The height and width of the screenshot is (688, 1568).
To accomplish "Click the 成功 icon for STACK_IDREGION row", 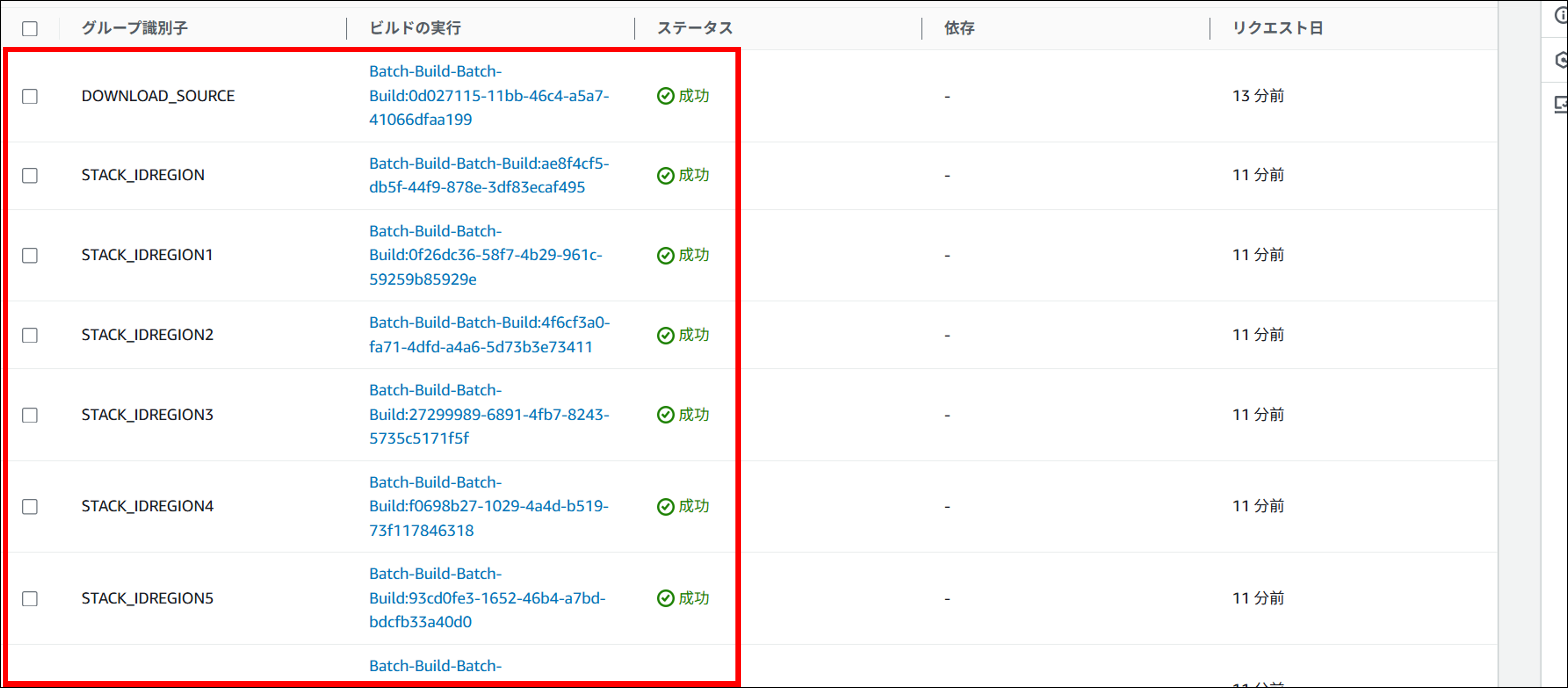I will tap(666, 175).
